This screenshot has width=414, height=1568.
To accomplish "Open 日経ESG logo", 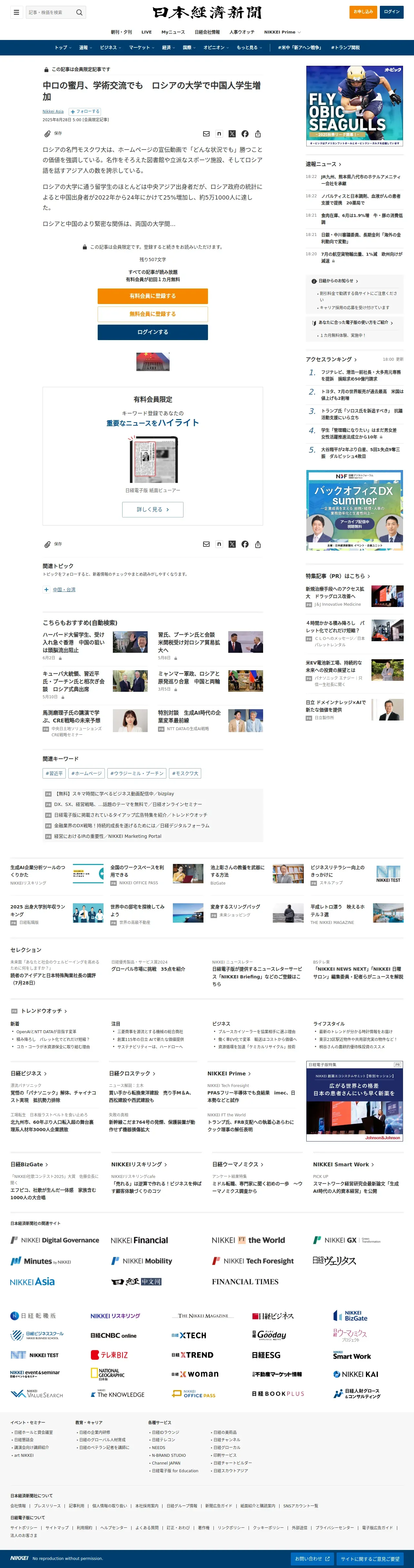I will (266, 1354).
